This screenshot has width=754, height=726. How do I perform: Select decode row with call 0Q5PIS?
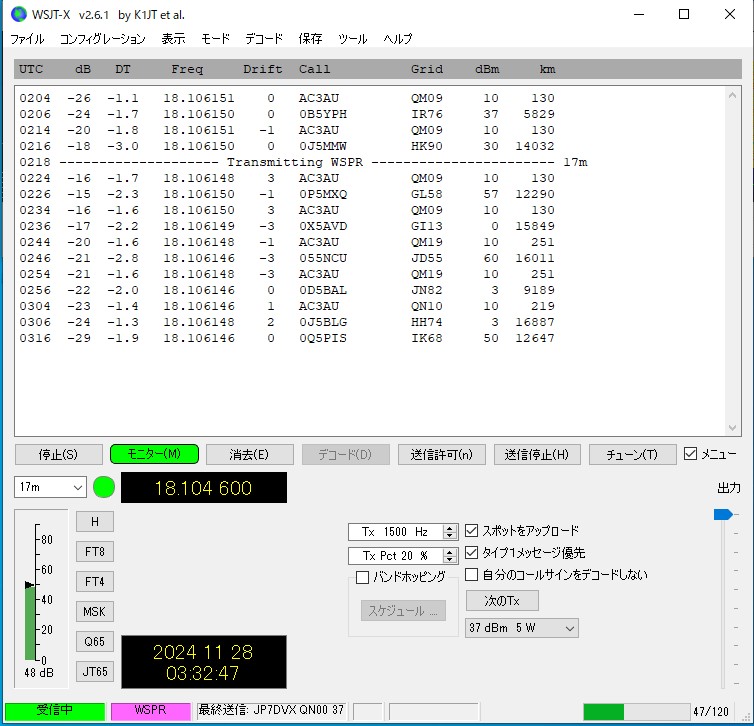pos(287,338)
